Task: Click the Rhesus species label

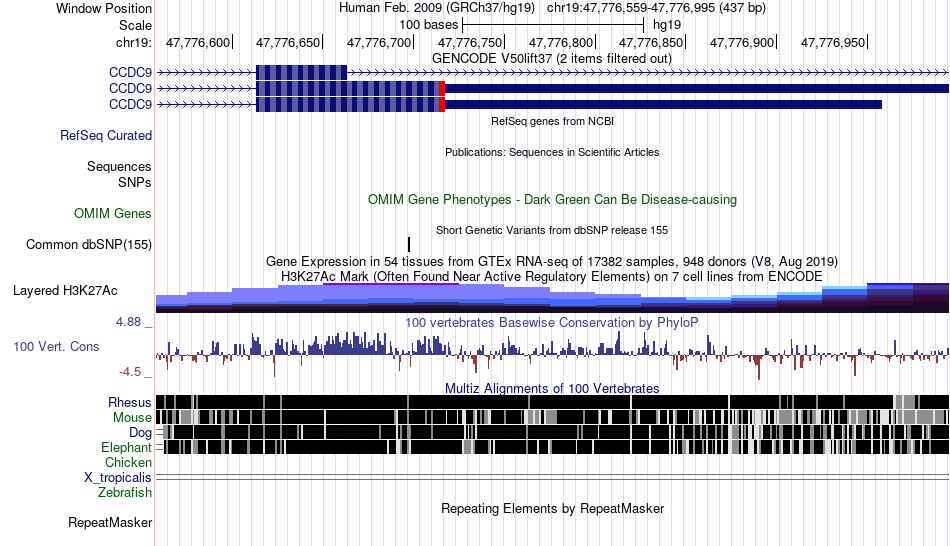Action: pos(130,402)
